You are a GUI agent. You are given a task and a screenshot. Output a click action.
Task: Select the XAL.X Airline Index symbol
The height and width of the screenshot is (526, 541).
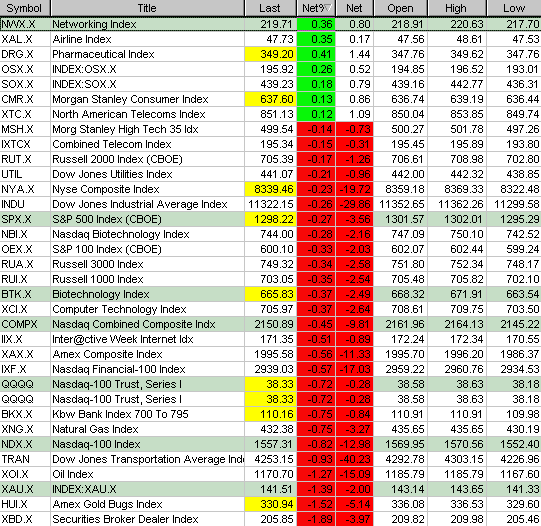[x=17, y=39]
